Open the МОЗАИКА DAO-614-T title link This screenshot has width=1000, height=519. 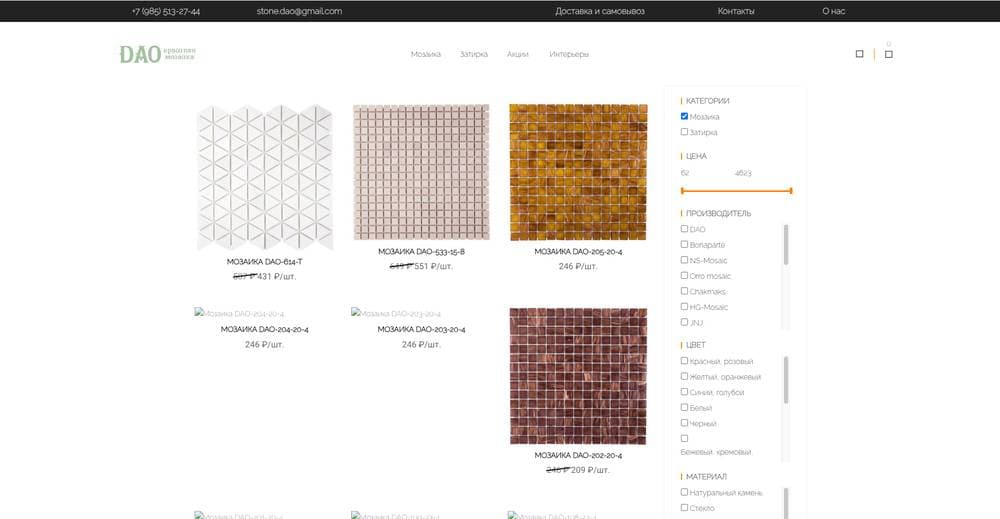(x=265, y=261)
